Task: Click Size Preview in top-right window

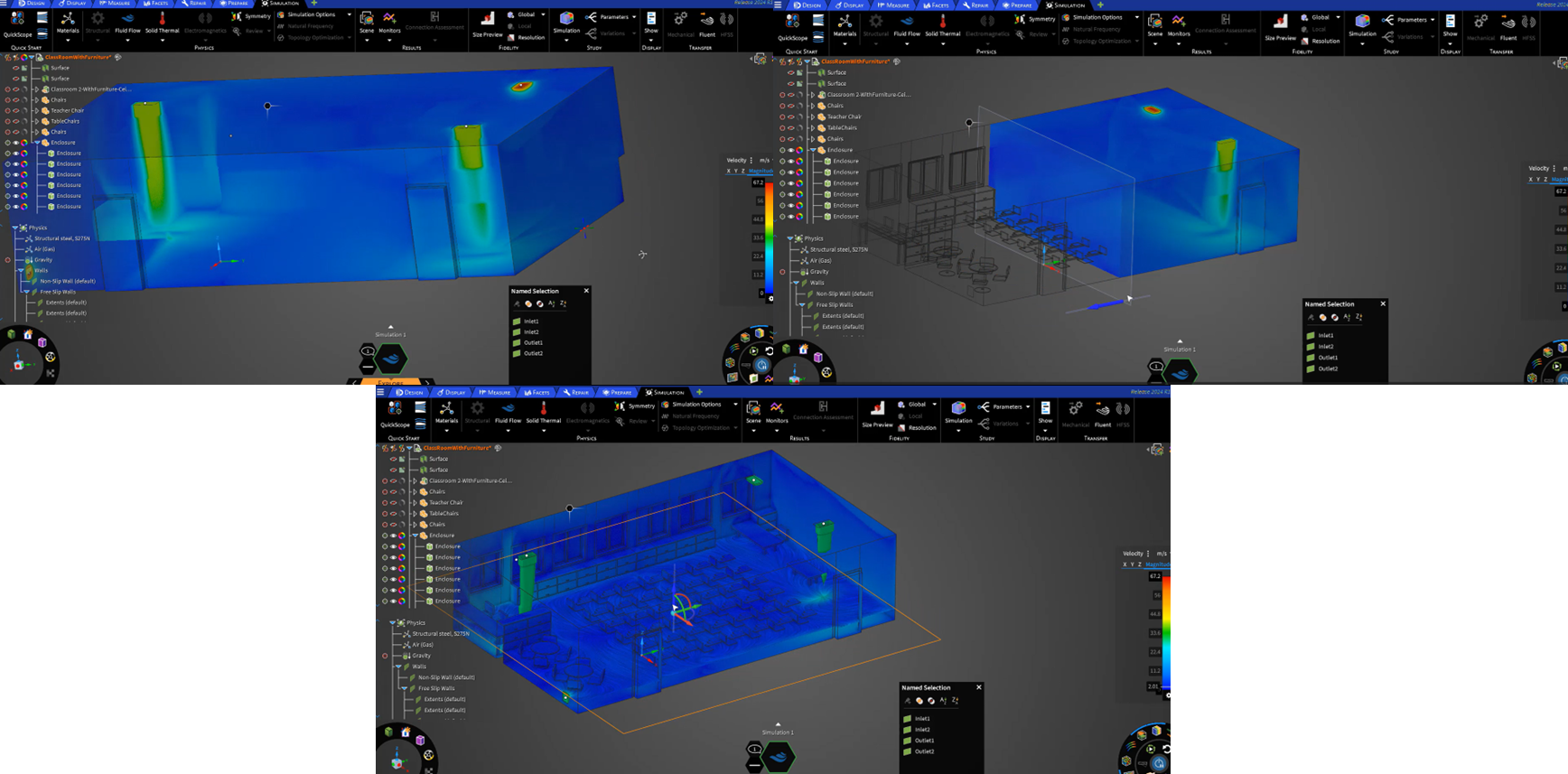Action: click(x=1280, y=27)
